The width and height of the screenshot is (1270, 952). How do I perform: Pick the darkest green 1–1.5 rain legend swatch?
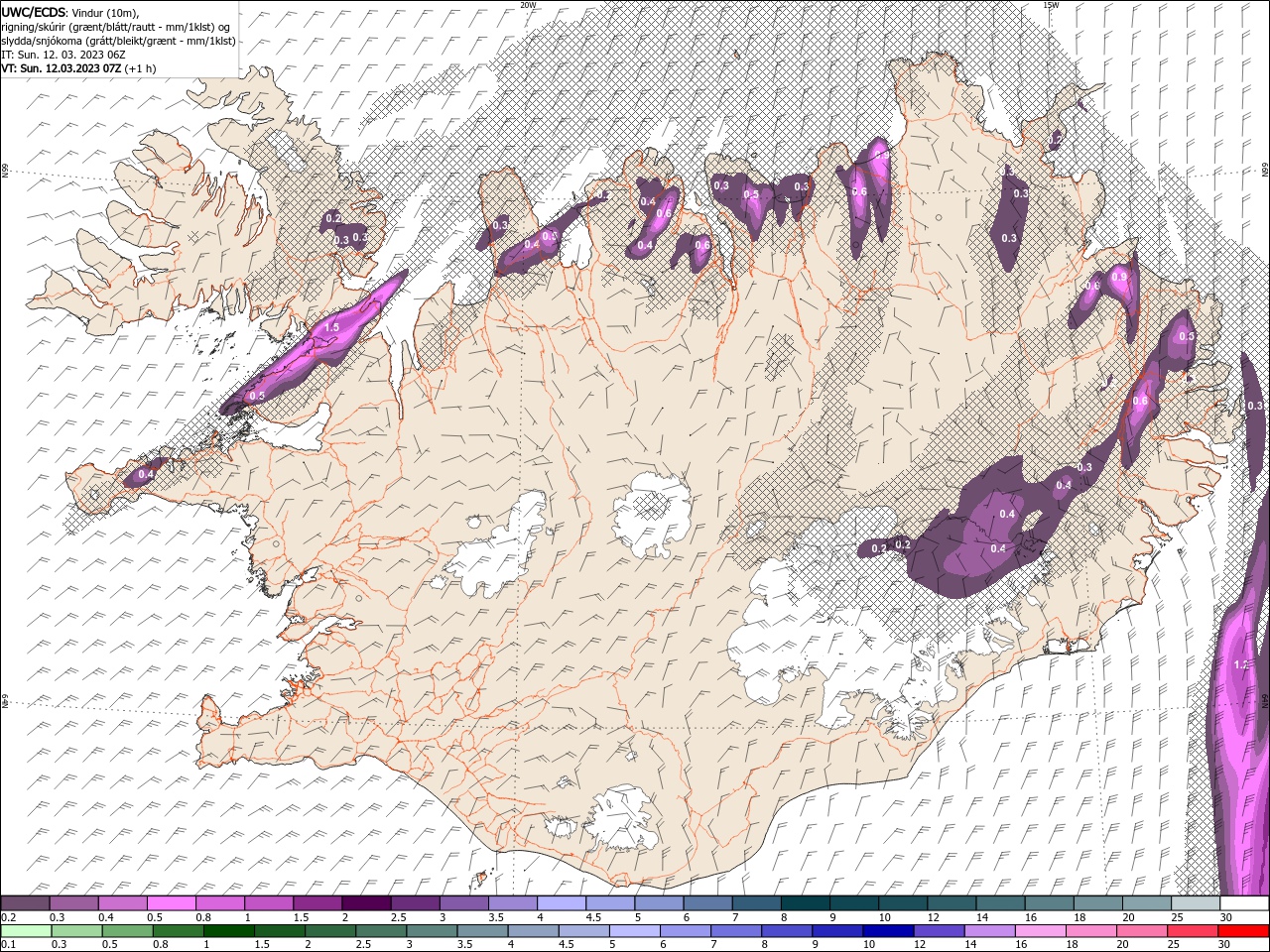(228, 931)
